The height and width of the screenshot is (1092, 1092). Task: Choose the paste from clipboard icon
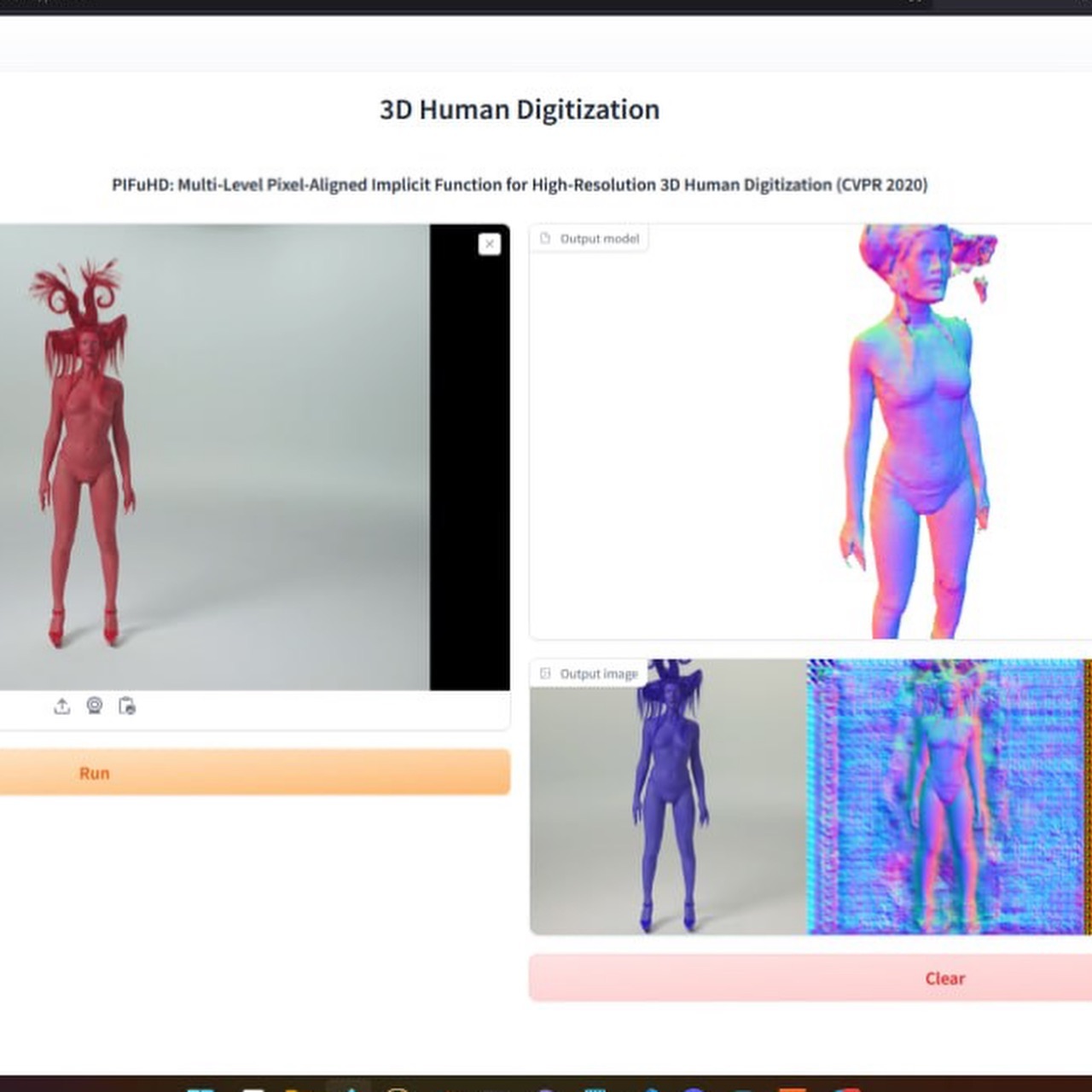point(127,706)
